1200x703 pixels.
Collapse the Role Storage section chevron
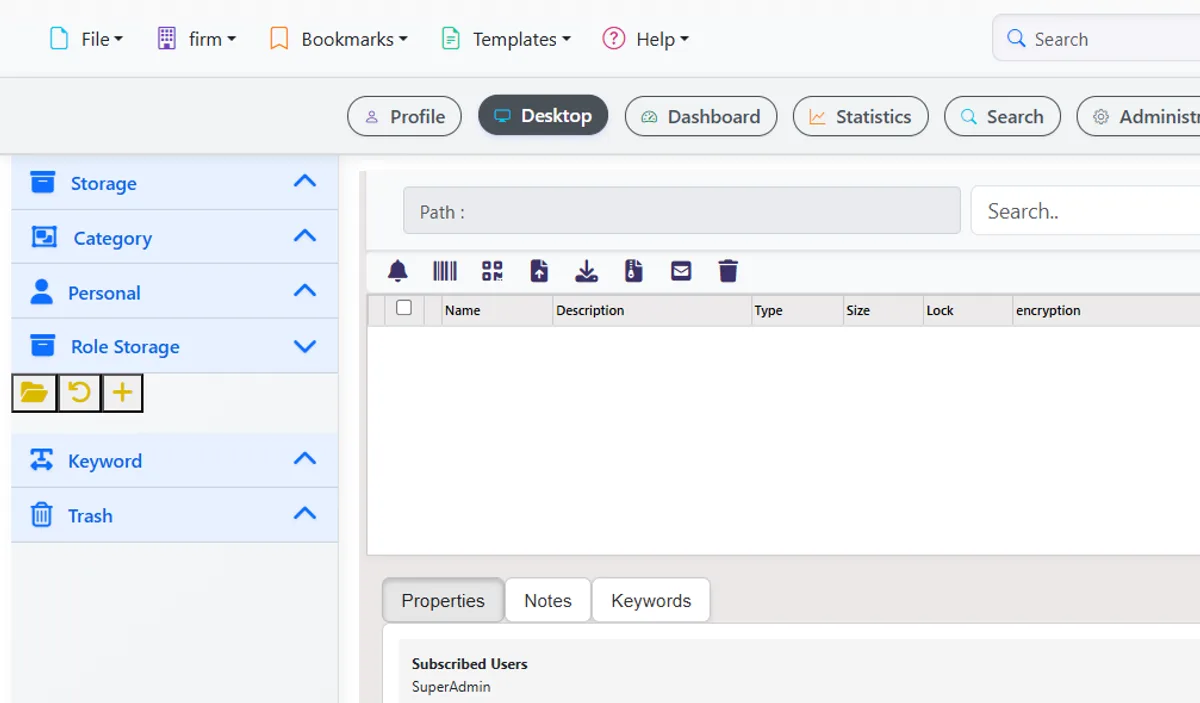pyautogui.click(x=305, y=346)
